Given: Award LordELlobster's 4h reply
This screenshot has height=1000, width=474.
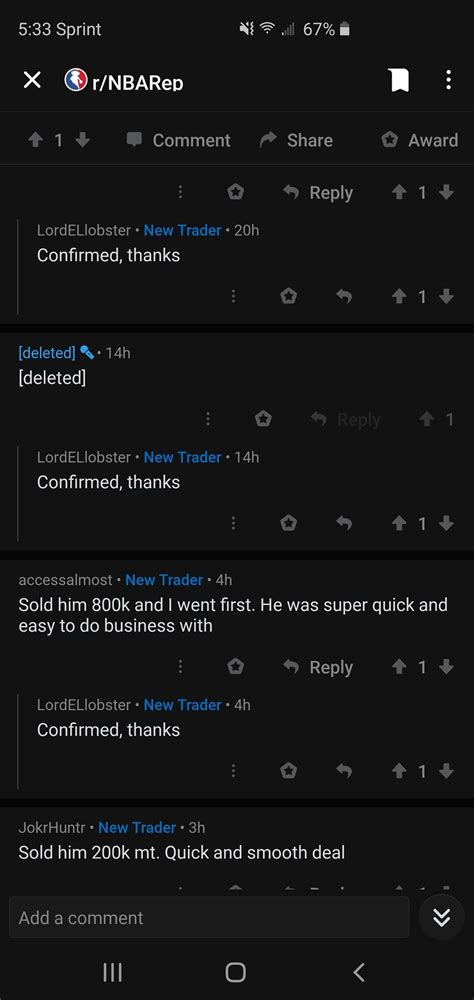Looking at the screenshot, I should coord(289,770).
